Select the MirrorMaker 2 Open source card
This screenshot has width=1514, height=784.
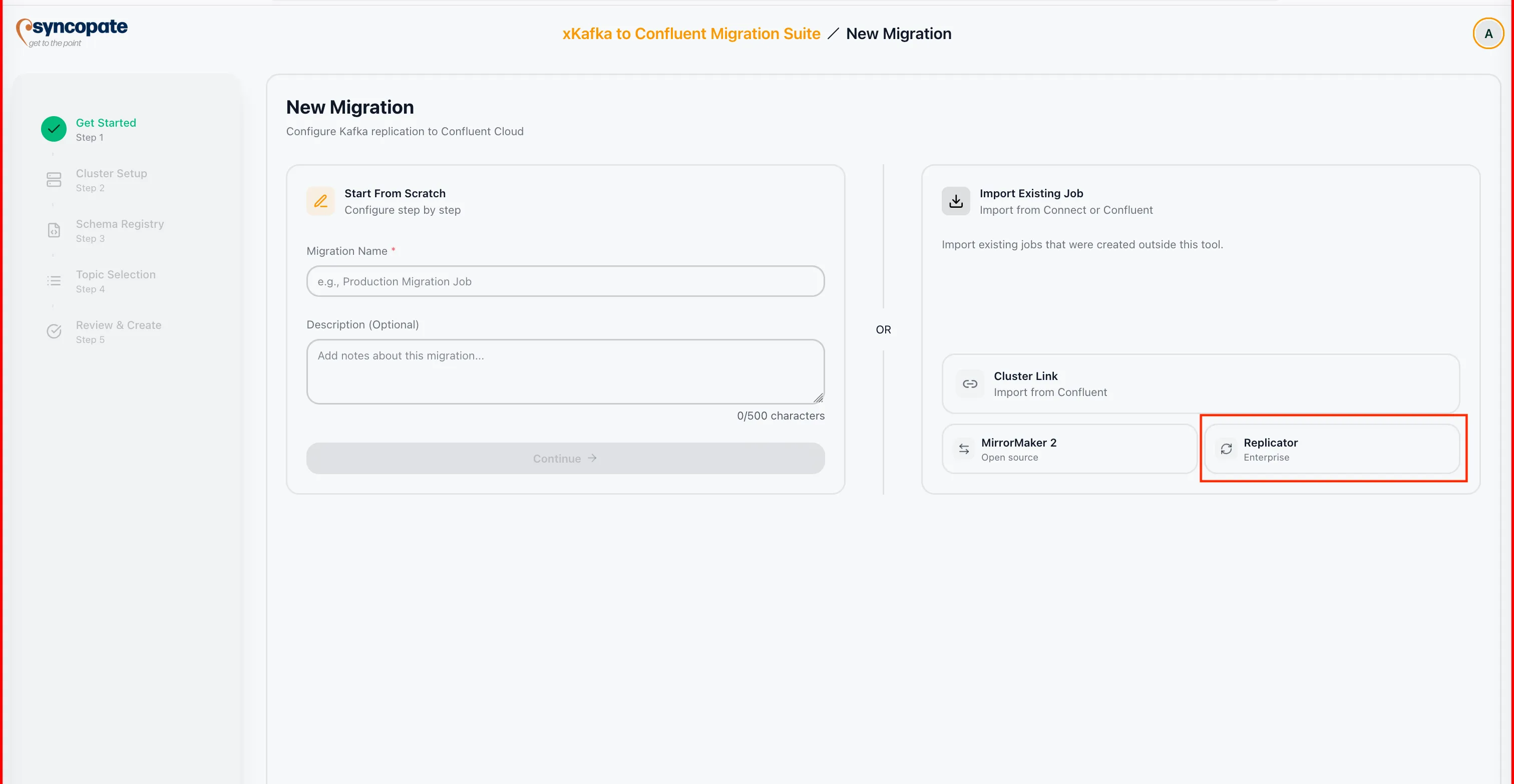1068,449
